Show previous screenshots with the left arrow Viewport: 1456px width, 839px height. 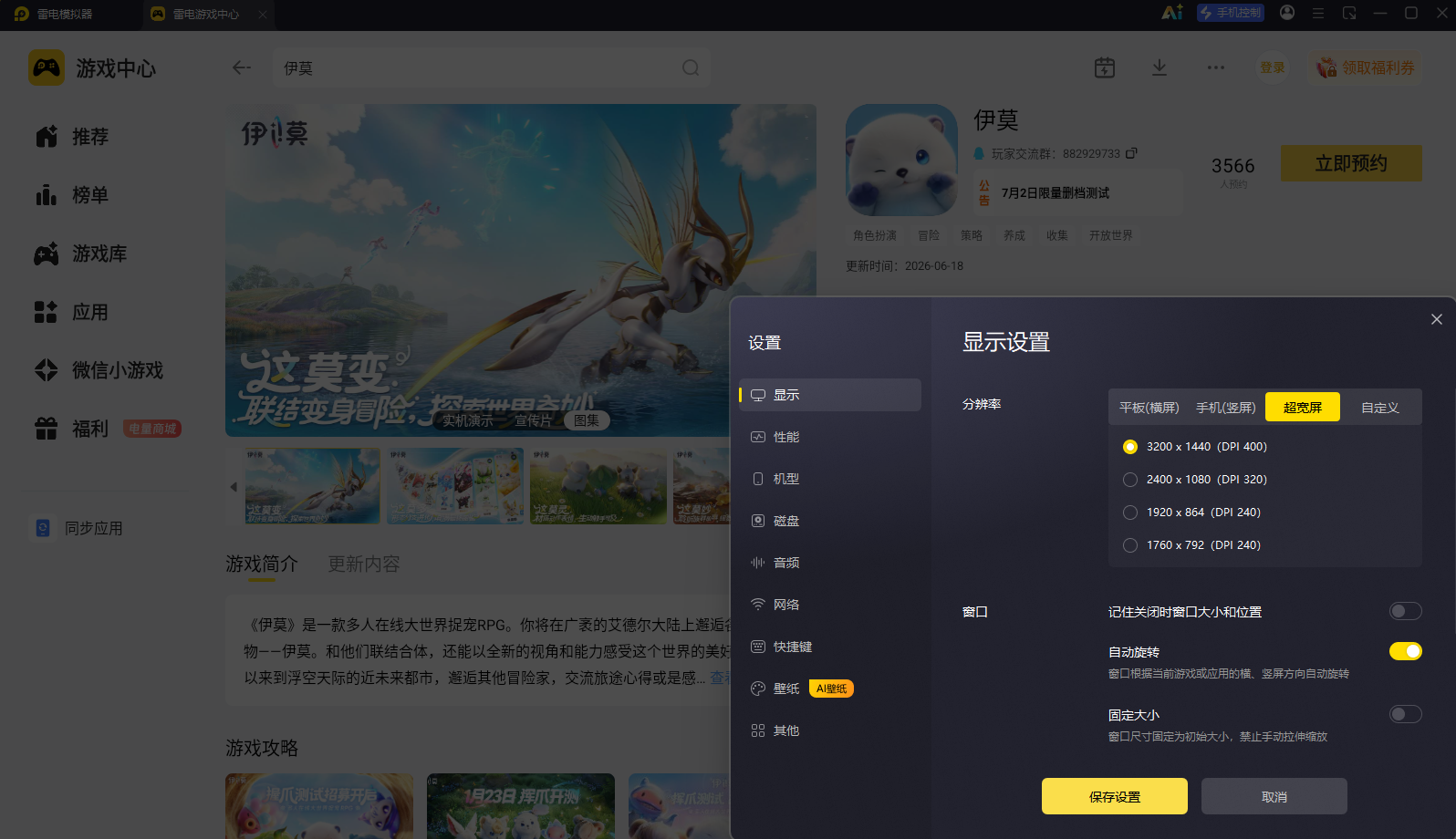tap(234, 486)
